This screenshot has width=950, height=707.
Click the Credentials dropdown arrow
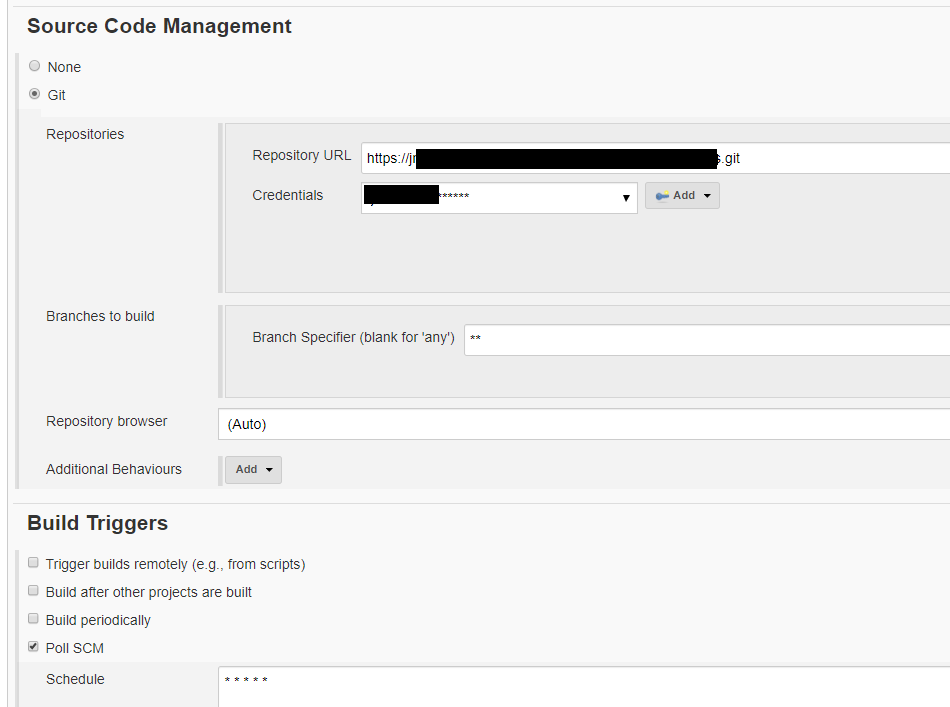[626, 198]
